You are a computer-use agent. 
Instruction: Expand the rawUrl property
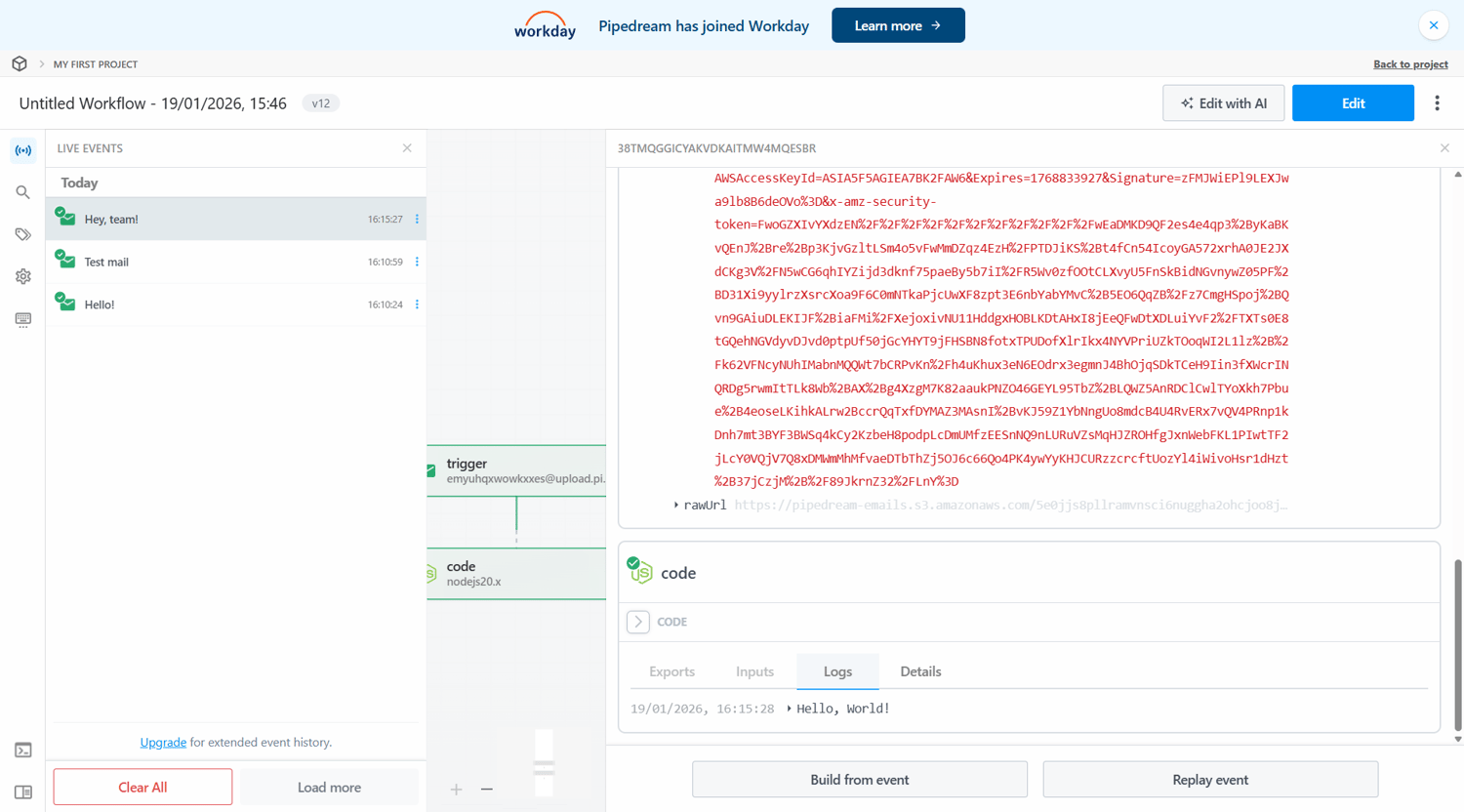[x=676, y=506]
